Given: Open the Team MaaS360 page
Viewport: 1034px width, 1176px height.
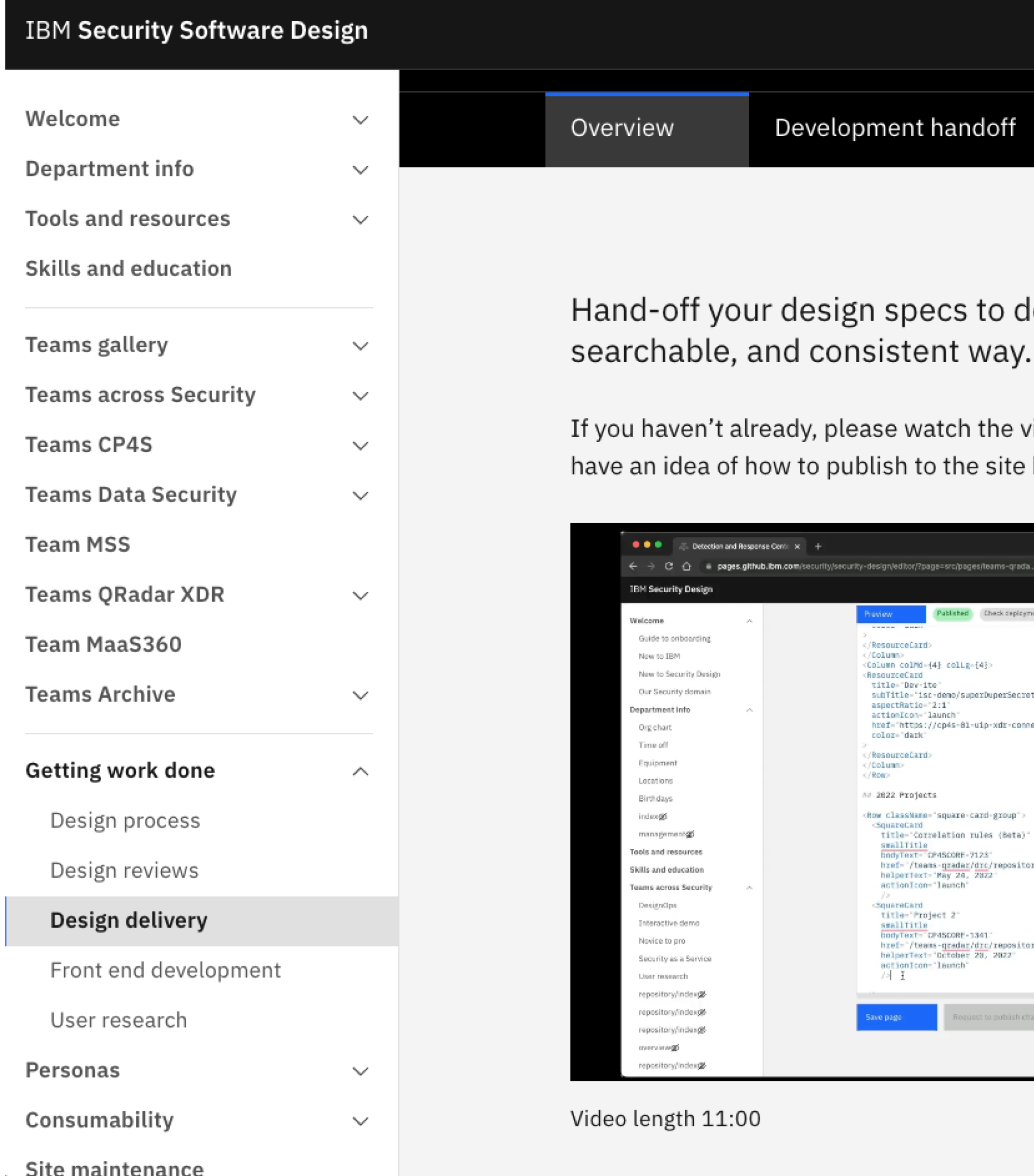Looking at the screenshot, I should click(x=103, y=645).
